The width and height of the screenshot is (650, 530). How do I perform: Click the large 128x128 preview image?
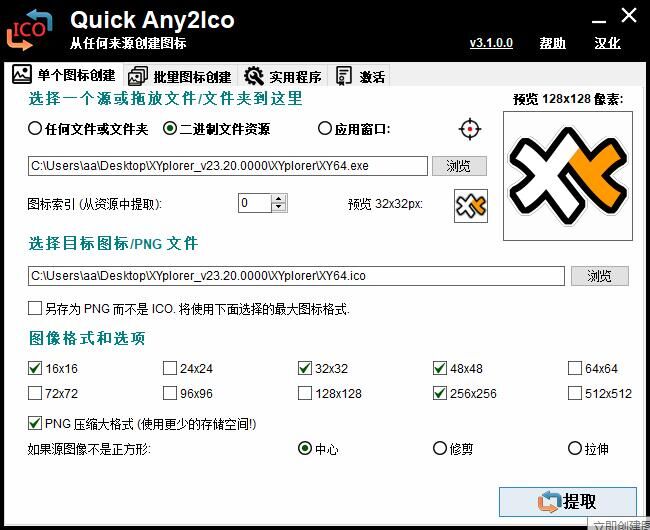pyautogui.click(x=569, y=176)
